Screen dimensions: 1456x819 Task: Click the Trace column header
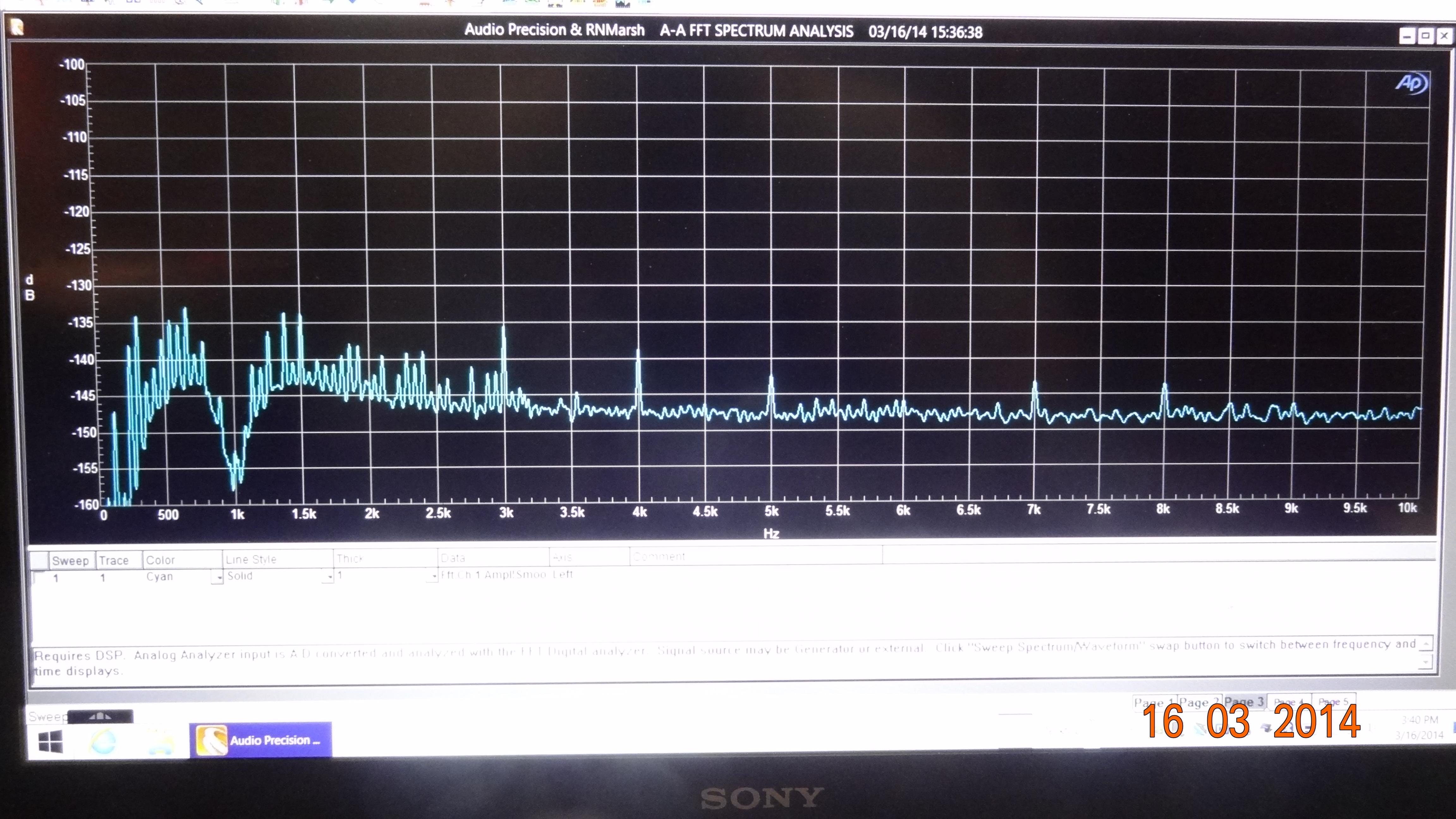coord(118,560)
